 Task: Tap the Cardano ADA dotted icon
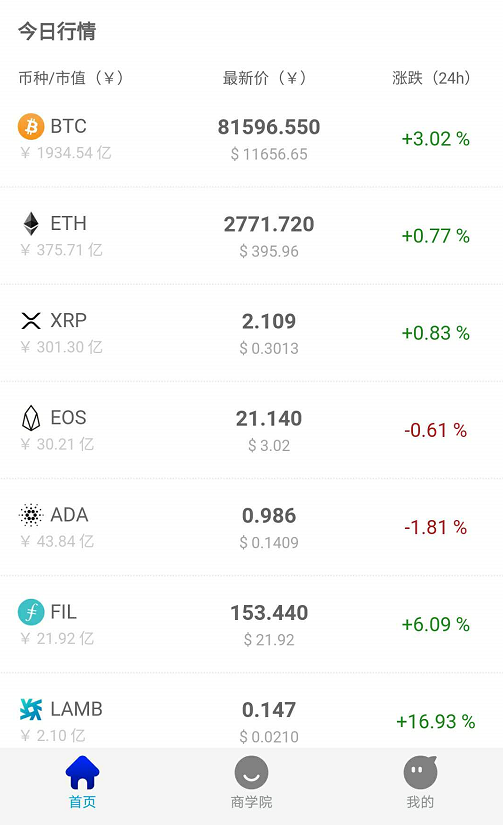pyautogui.click(x=31, y=515)
